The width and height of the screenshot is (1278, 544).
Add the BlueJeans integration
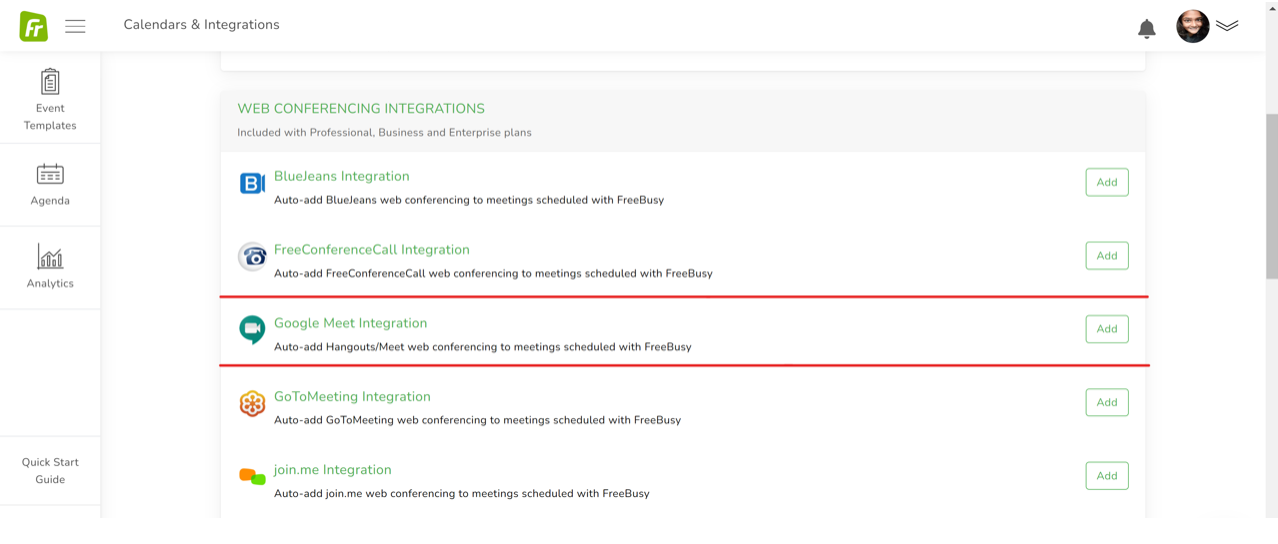point(1107,182)
